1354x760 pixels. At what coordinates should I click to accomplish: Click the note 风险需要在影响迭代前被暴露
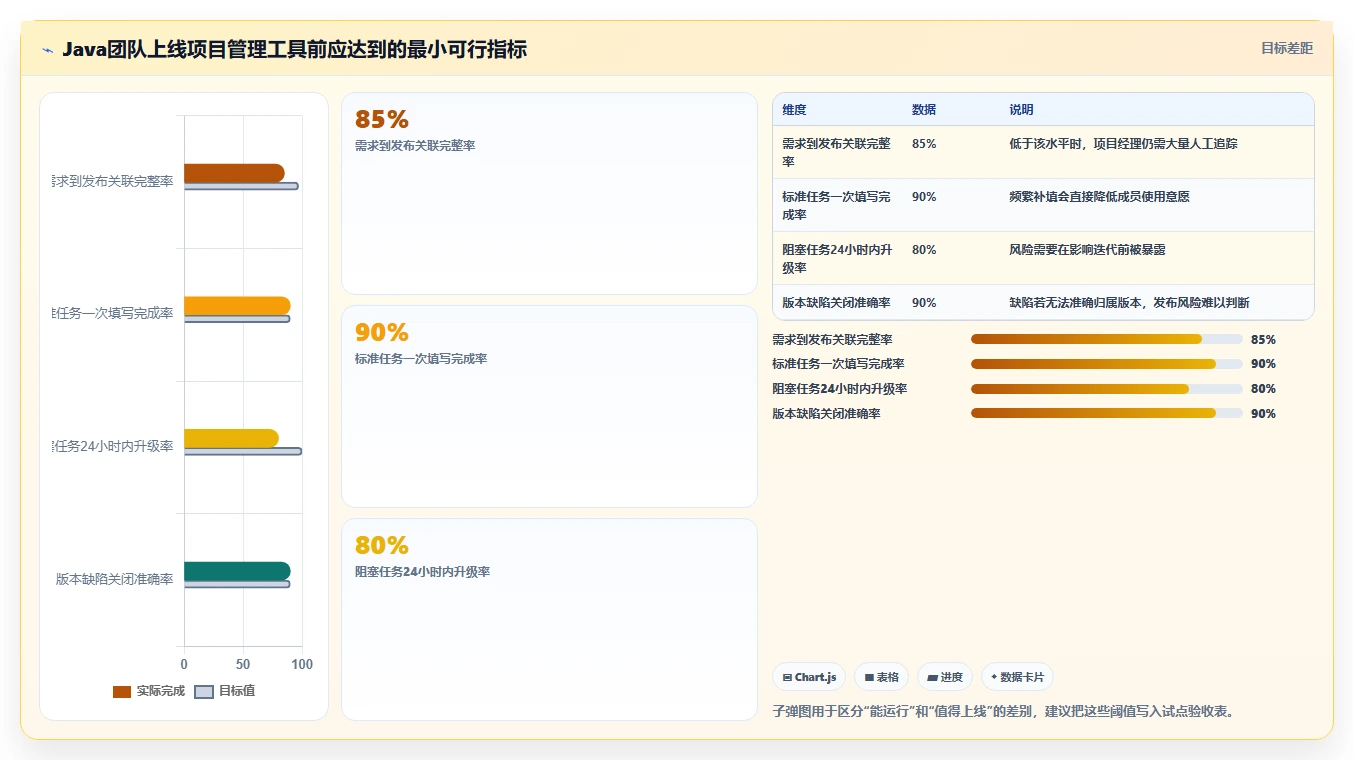(x=1087, y=250)
